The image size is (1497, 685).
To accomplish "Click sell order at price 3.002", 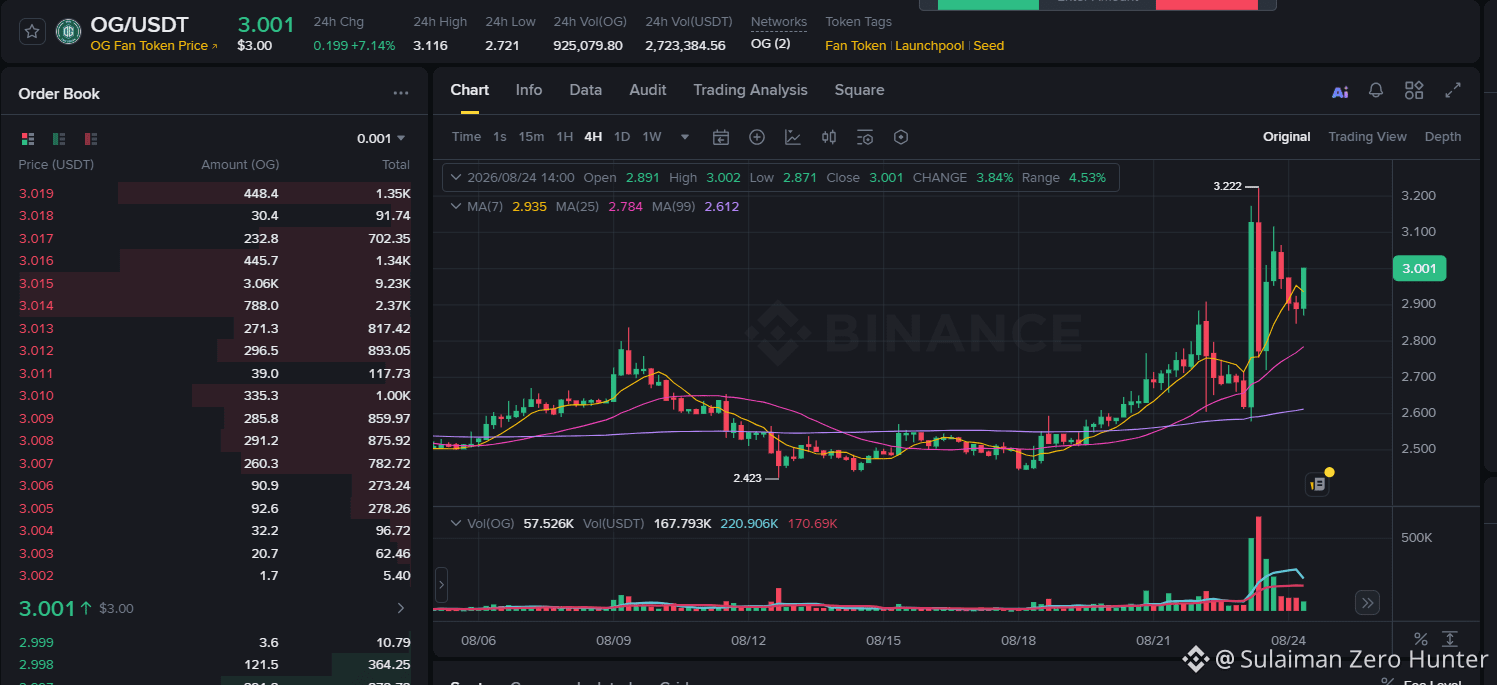I will 214,576.
